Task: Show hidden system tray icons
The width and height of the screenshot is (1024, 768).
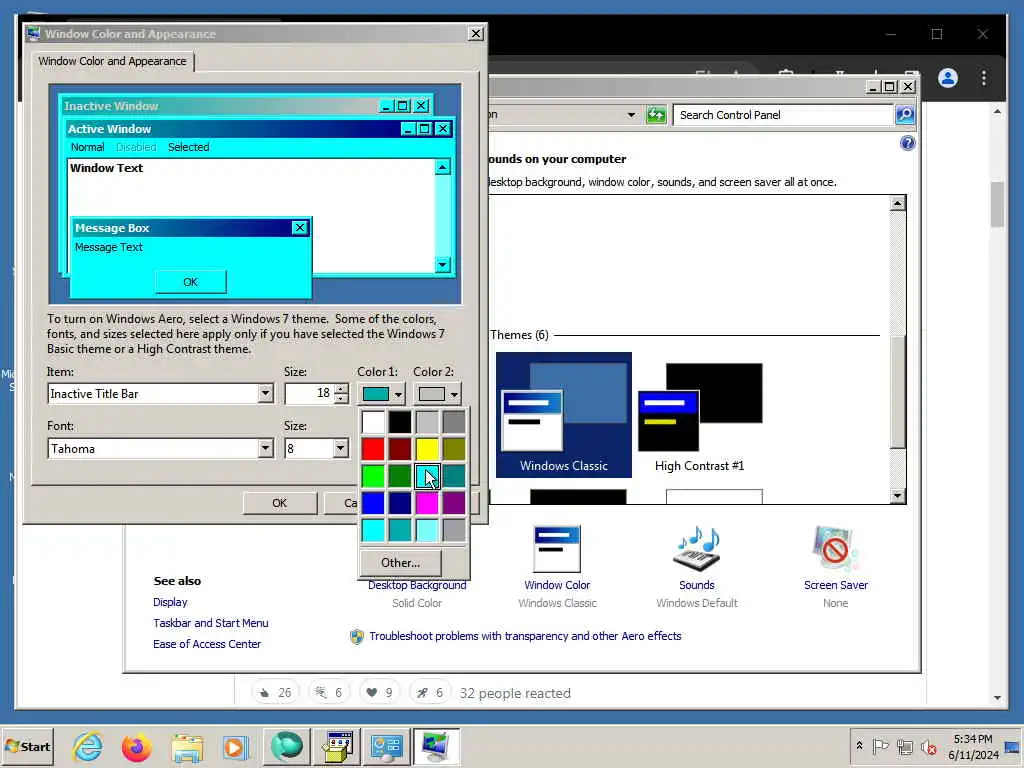Action: tap(859, 746)
